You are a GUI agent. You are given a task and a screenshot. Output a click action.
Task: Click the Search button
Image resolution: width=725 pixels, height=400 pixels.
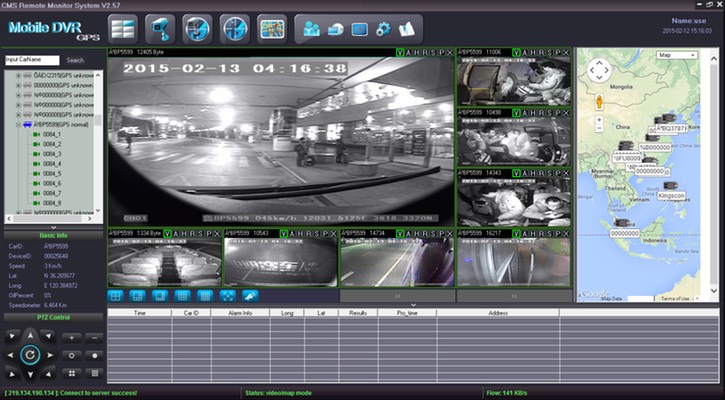[x=75, y=60]
